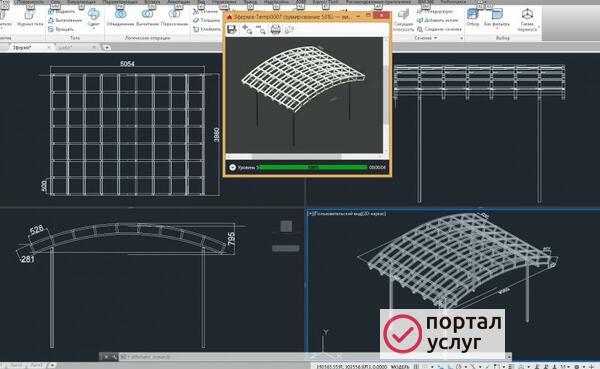Click the 5054 dimension in the top view
The width and height of the screenshot is (600, 369).
click(x=127, y=64)
